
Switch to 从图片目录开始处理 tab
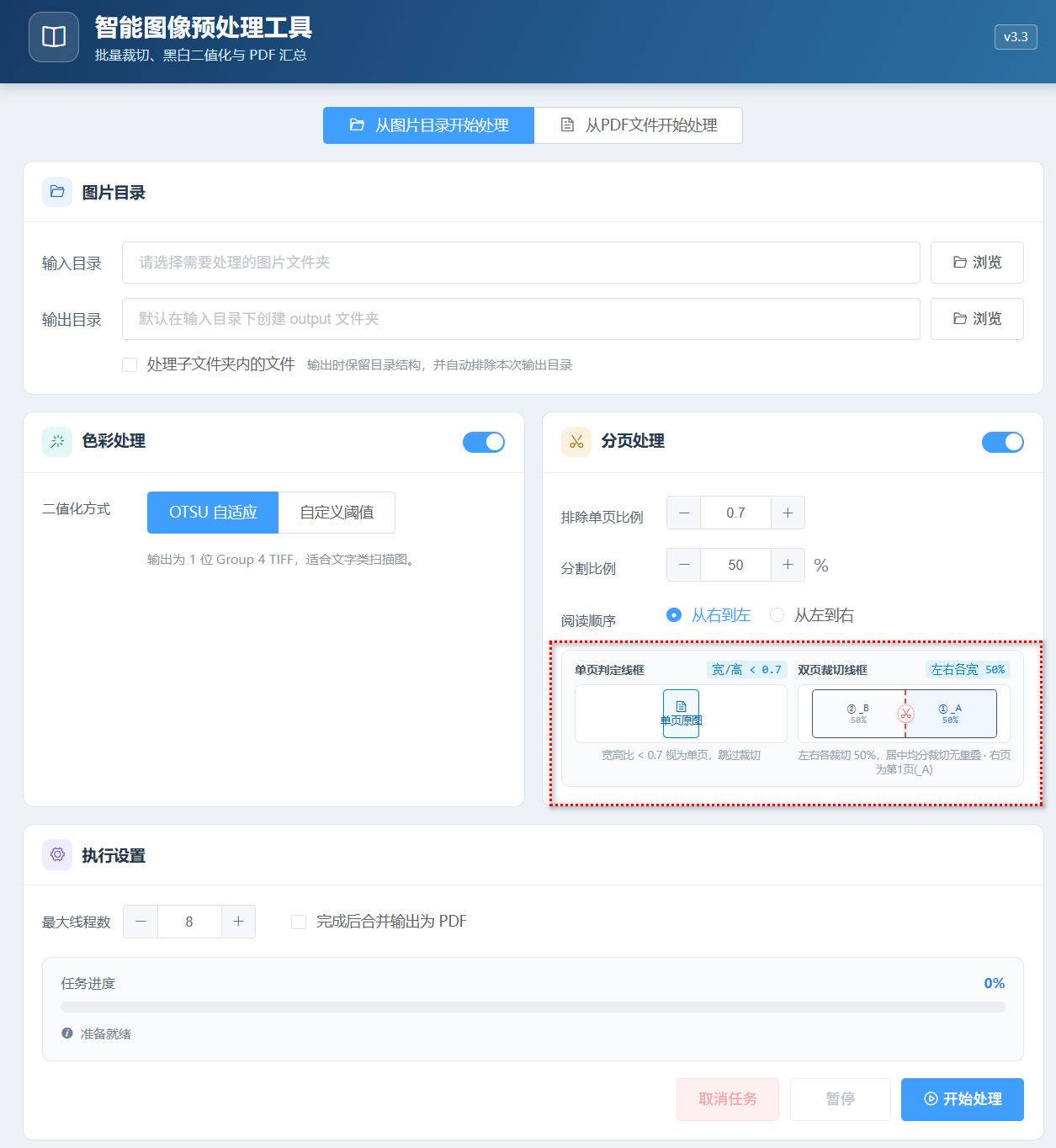point(428,125)
